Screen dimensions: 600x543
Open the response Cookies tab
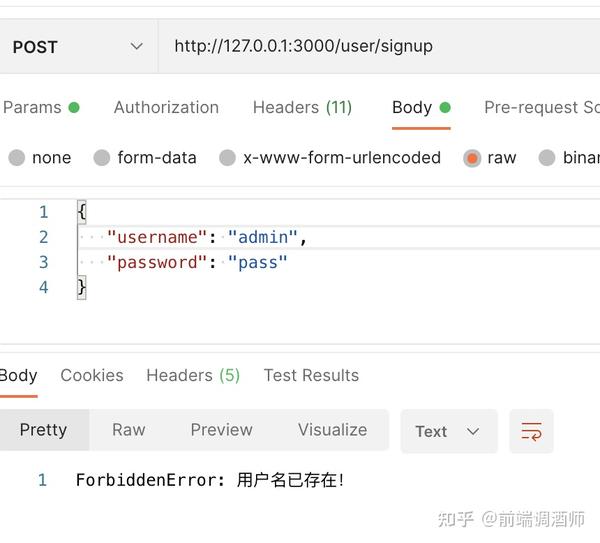tap(92, 375)
